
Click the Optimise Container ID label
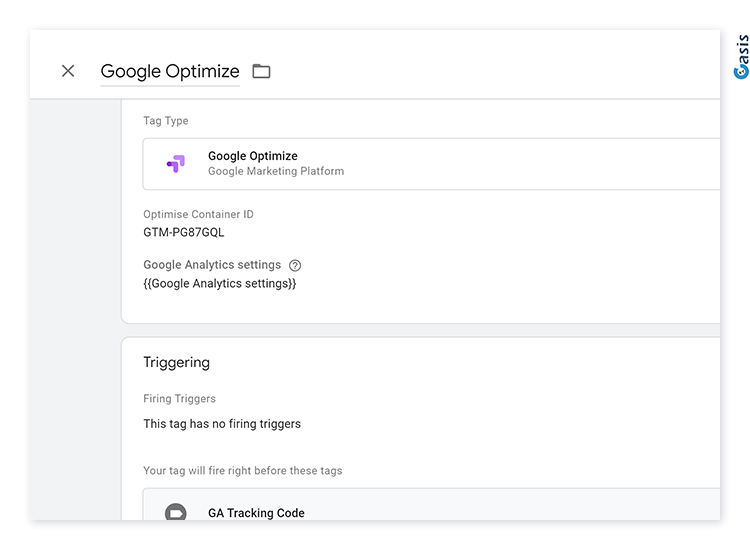pos(199,214)
